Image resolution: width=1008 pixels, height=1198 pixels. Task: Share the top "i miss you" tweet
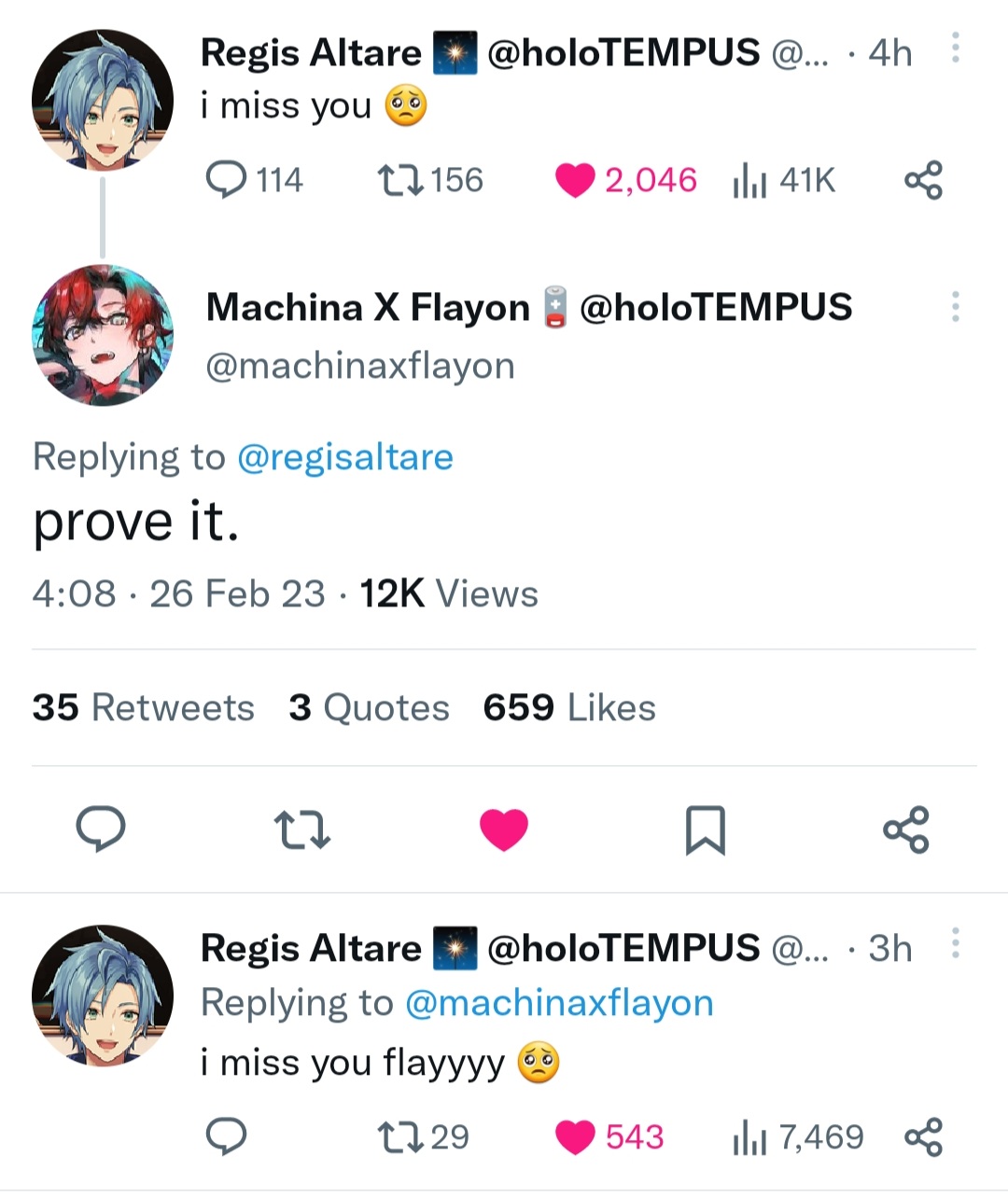[x=923, y=180]
